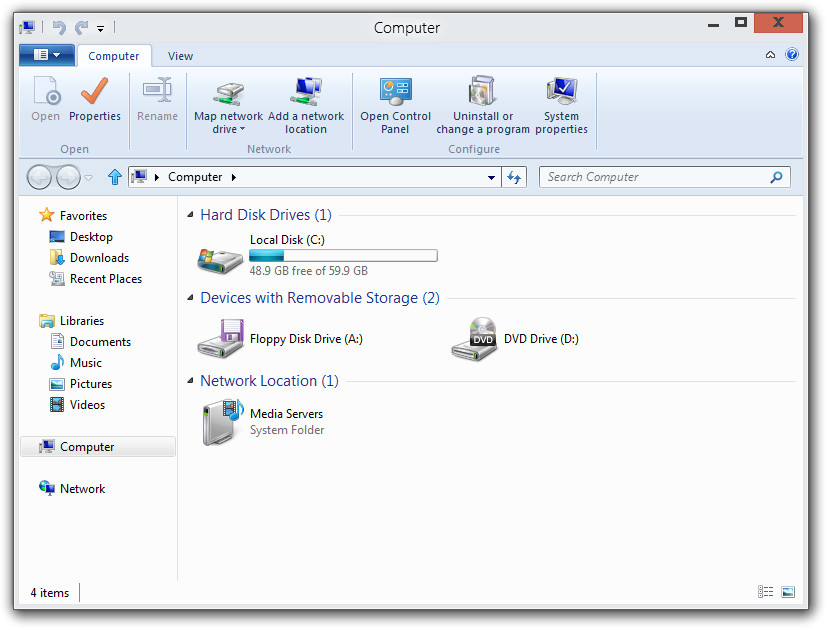Click the Redo icon in title bar
The width and height of the screenshot is (828, 630).
point(81,27)
